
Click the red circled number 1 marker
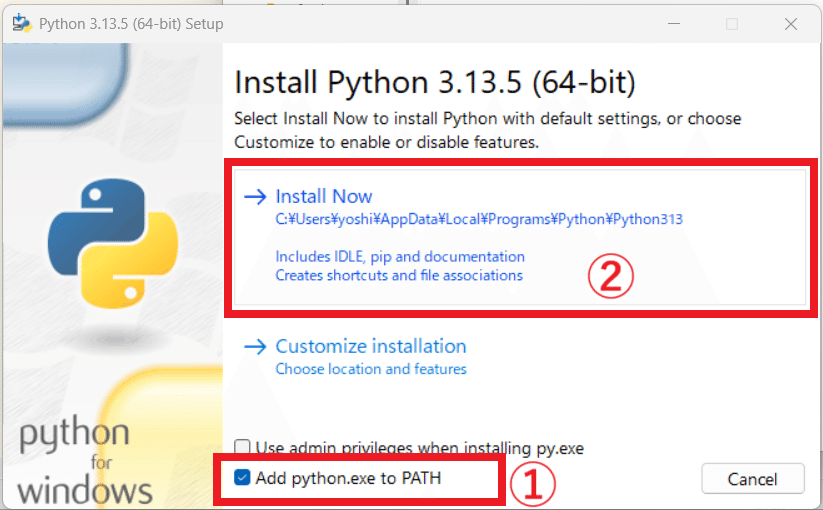(531, 483)
